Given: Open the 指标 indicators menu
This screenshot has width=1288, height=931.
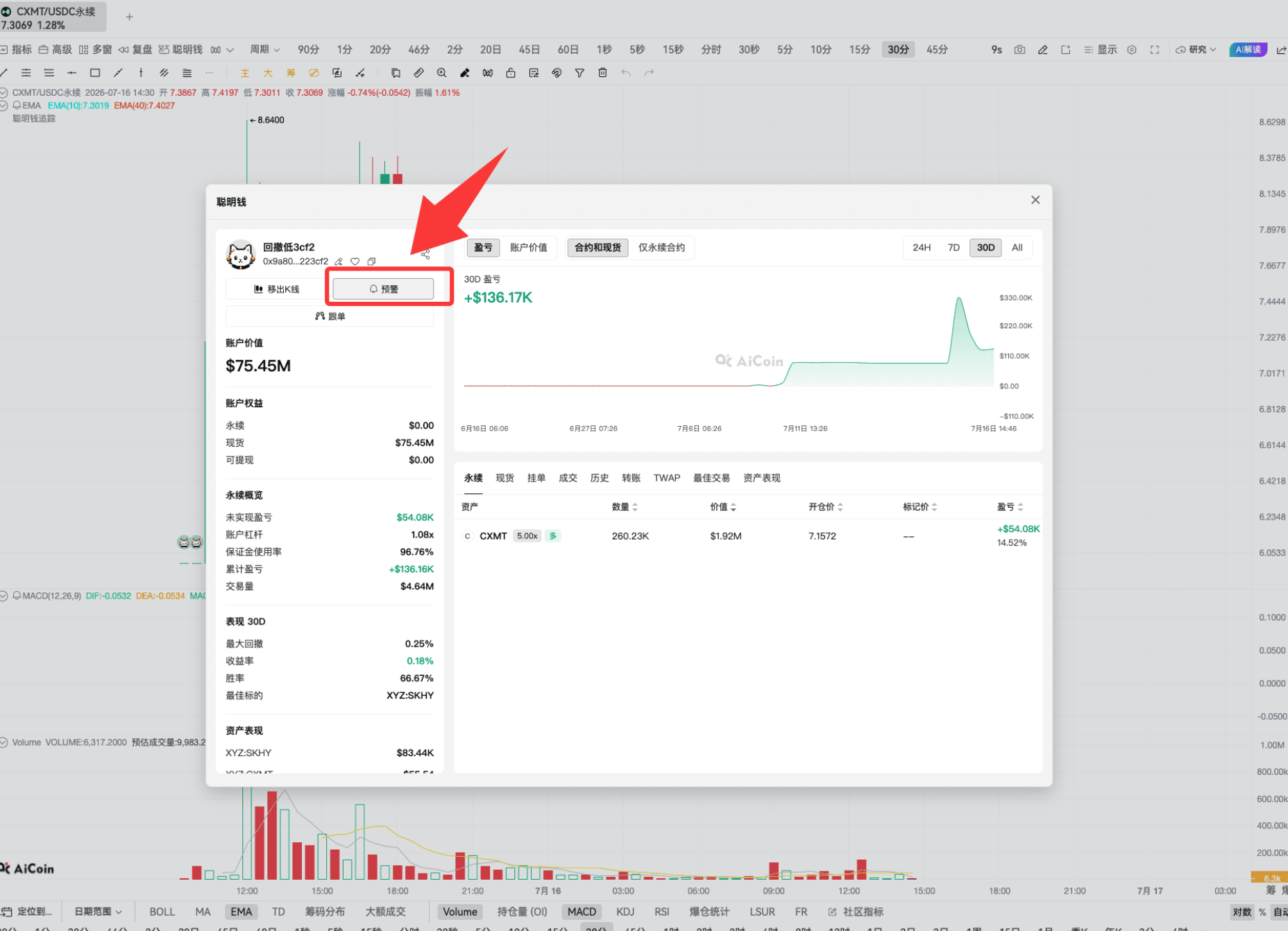Looking at the screenshot, I should point(16,49).
